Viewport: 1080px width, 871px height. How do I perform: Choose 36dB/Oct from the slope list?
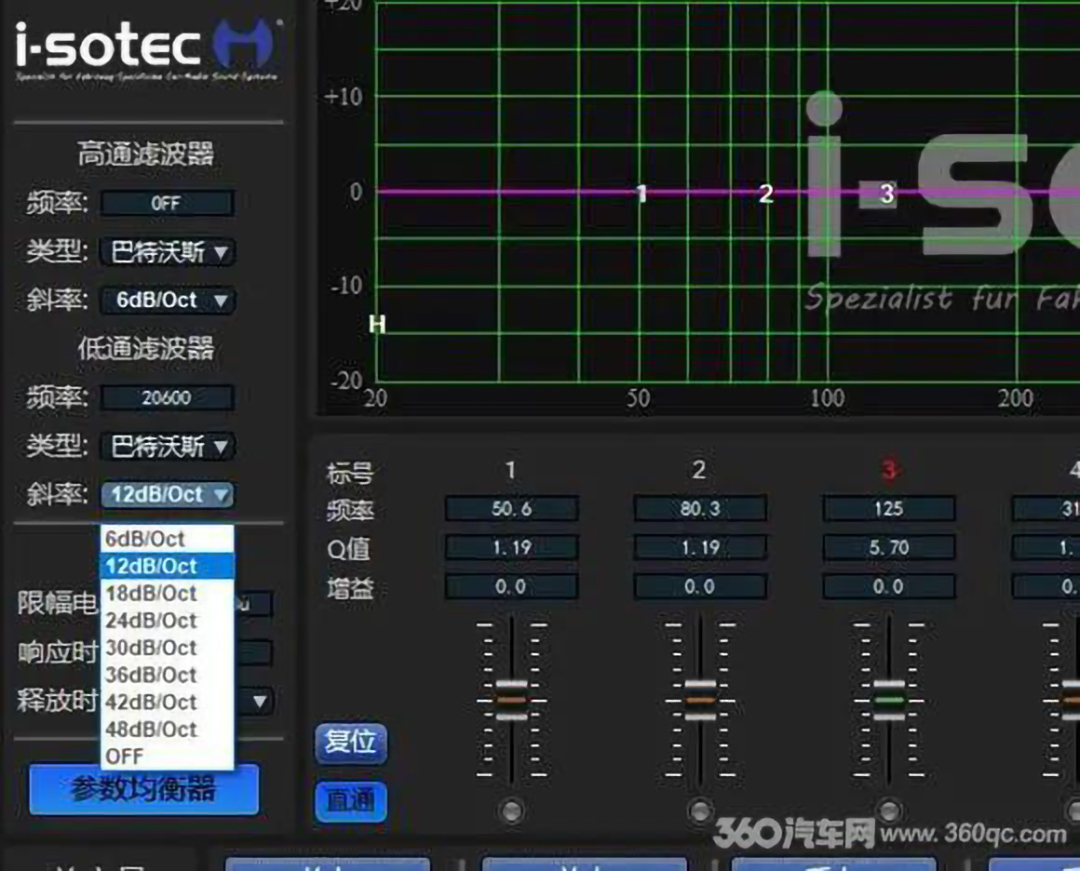167,675
